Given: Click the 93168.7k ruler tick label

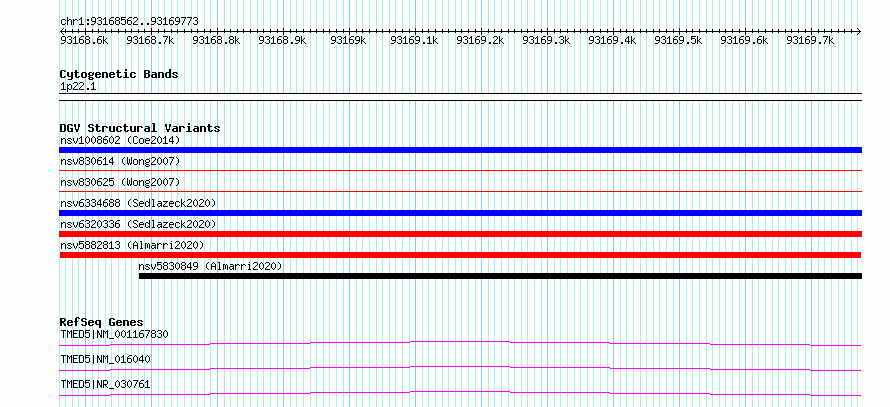Looking at the screenshot, I should 150,40.
